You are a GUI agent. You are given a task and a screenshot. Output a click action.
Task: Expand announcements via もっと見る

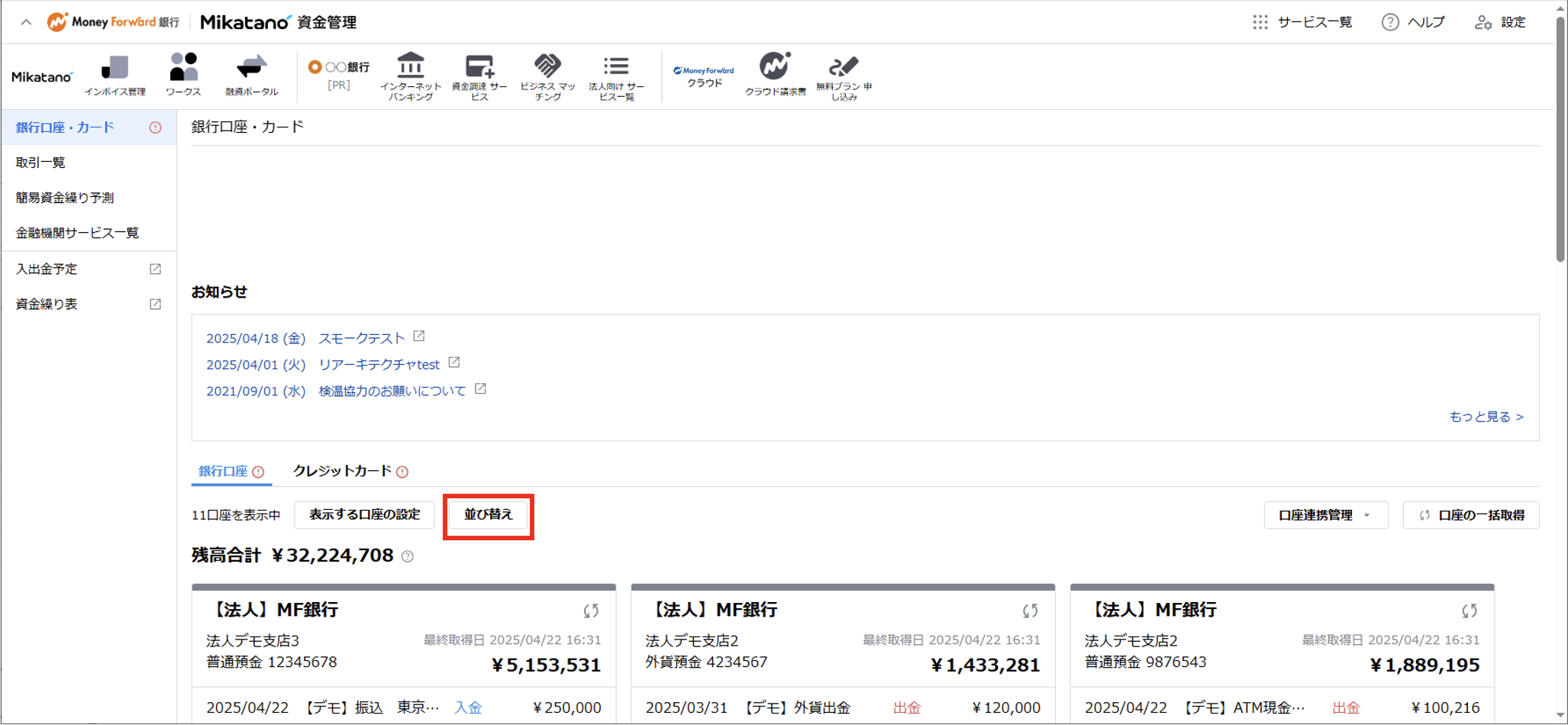click(x=1484, y=417)
